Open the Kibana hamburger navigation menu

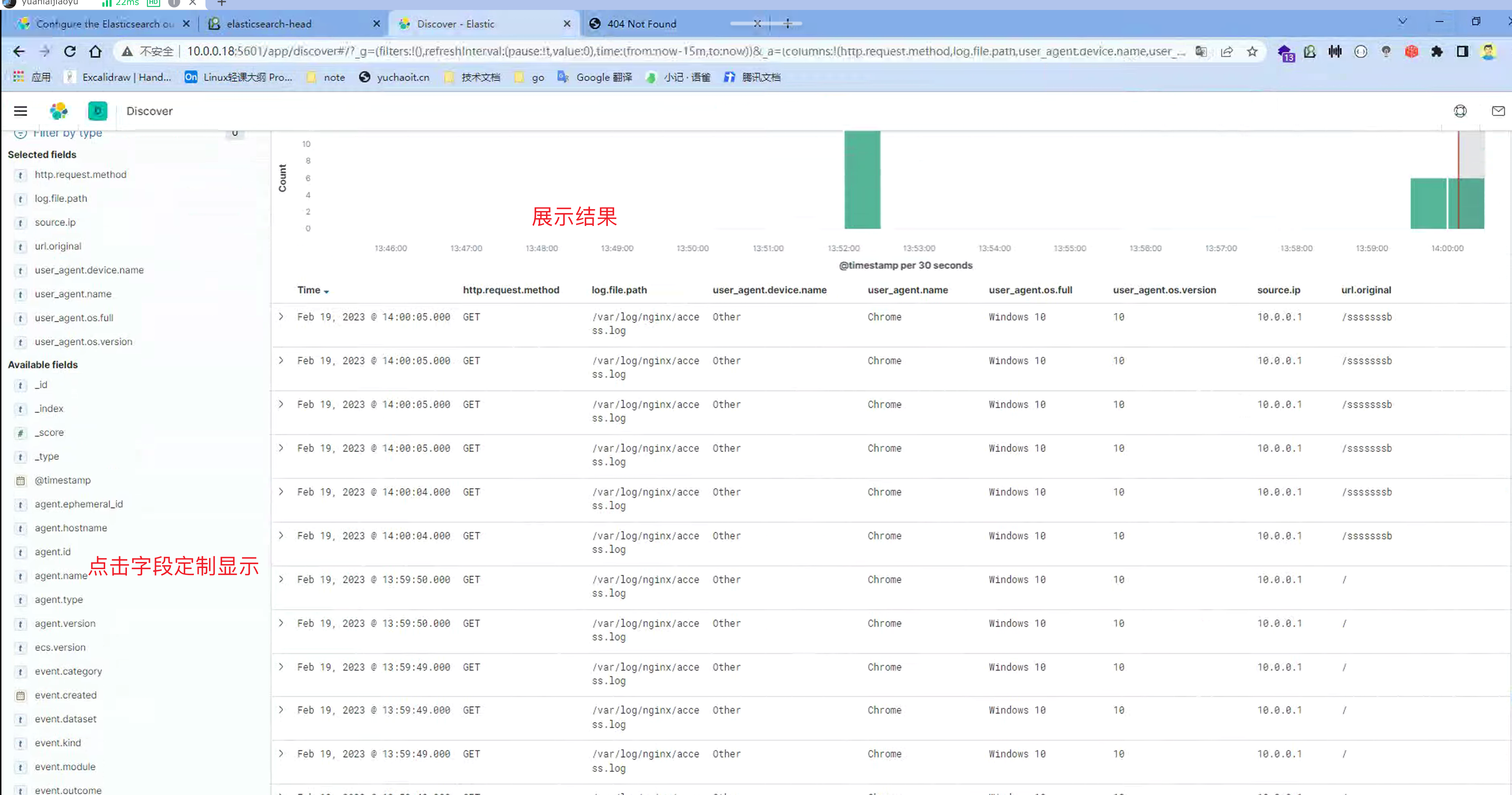[21, 111]
